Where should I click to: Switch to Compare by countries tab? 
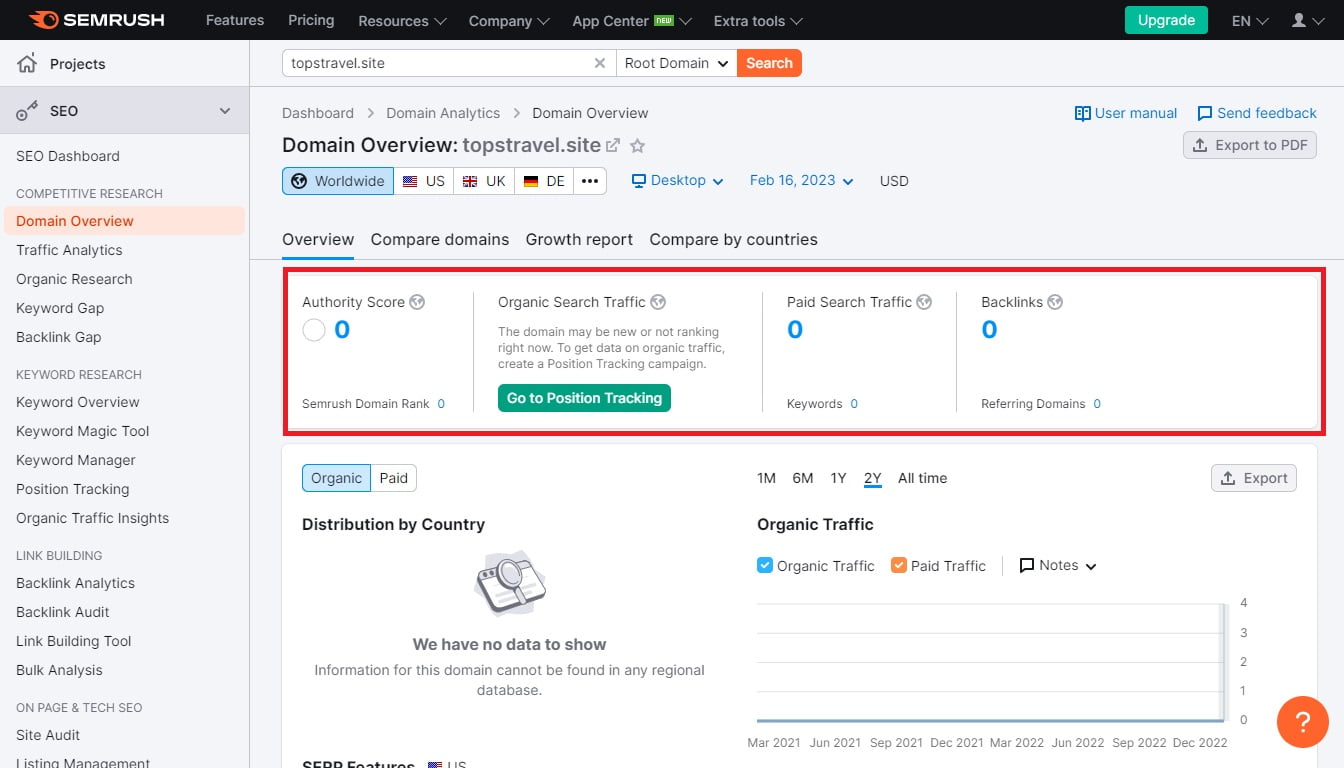coord(733,239)
